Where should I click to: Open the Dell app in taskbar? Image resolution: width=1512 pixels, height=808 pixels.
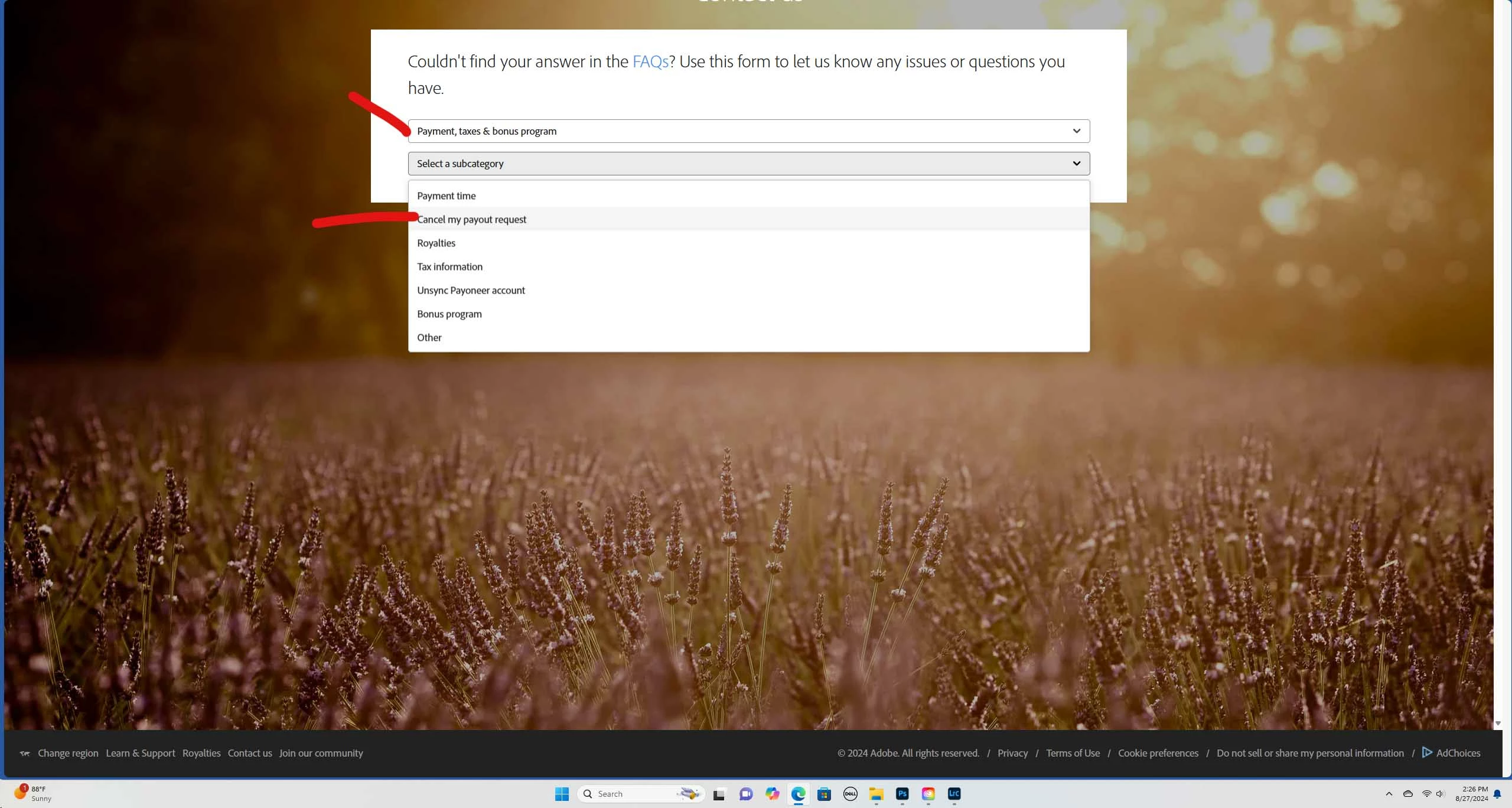pyautogui.click(x=850, y=794)
